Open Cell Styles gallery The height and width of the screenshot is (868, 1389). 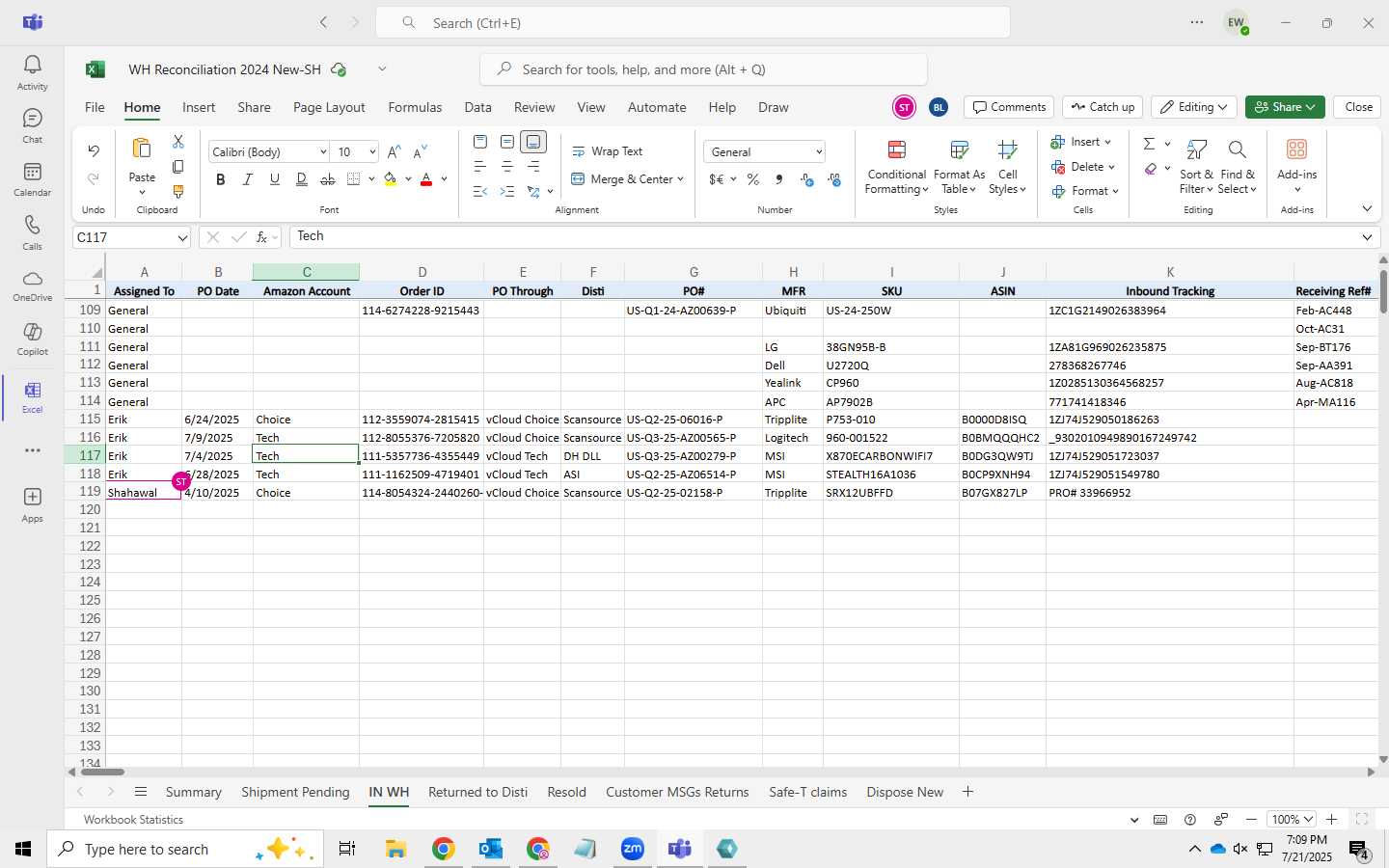coord(1008,166)
